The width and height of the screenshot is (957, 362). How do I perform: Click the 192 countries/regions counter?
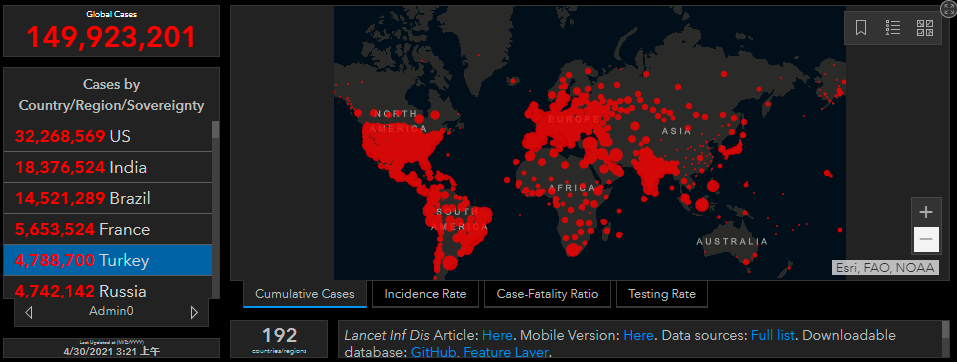click(279, 339)
